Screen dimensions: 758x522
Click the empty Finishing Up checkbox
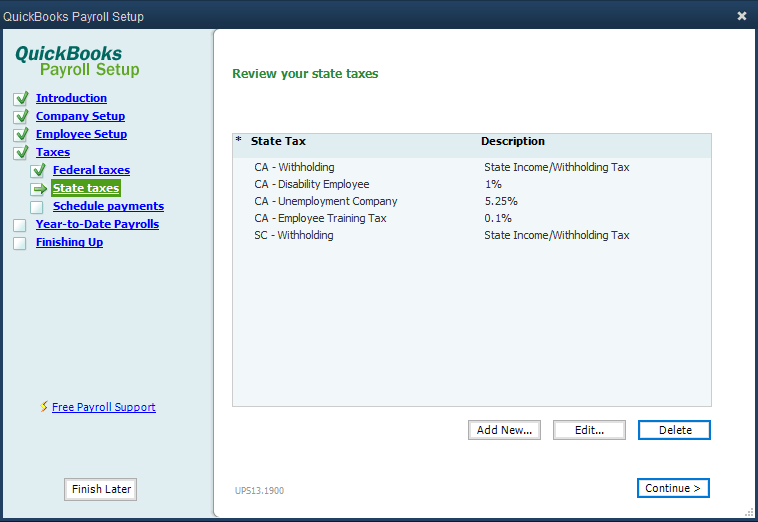tap(20, 243)
